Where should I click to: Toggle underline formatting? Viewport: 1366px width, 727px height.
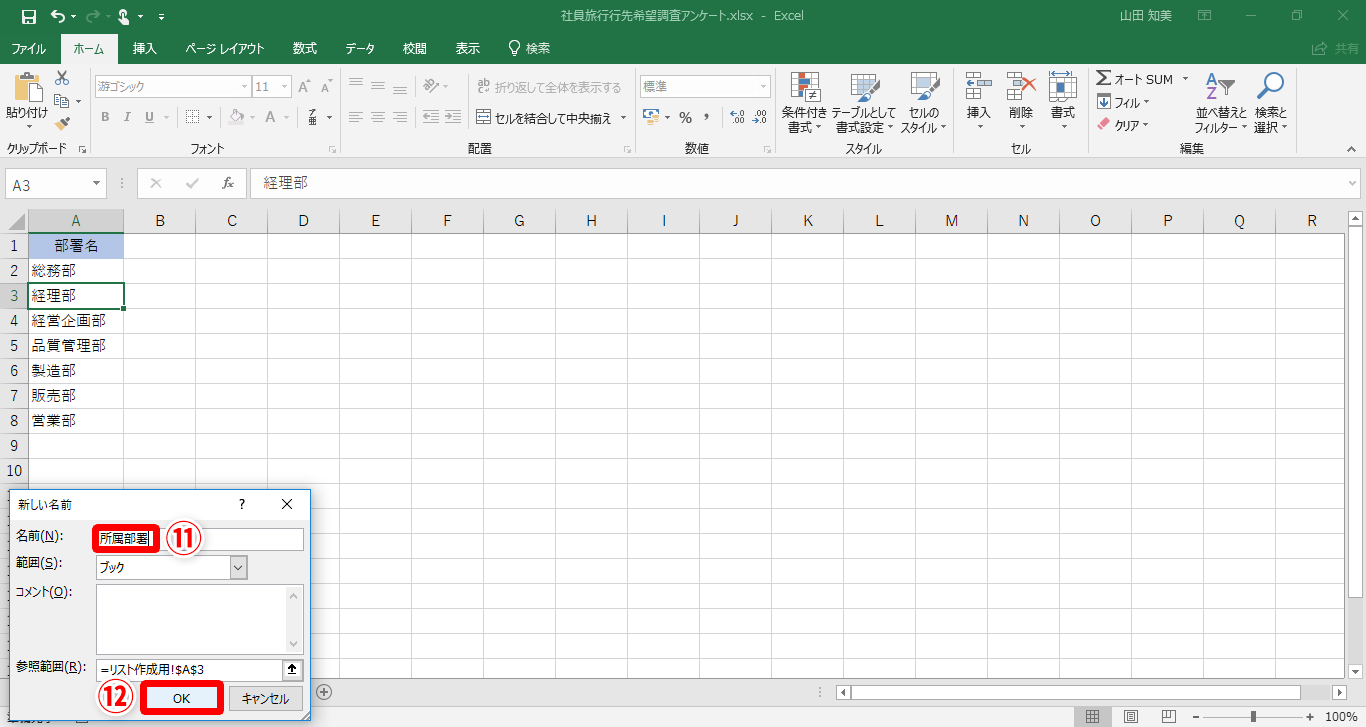coord(150,117)
